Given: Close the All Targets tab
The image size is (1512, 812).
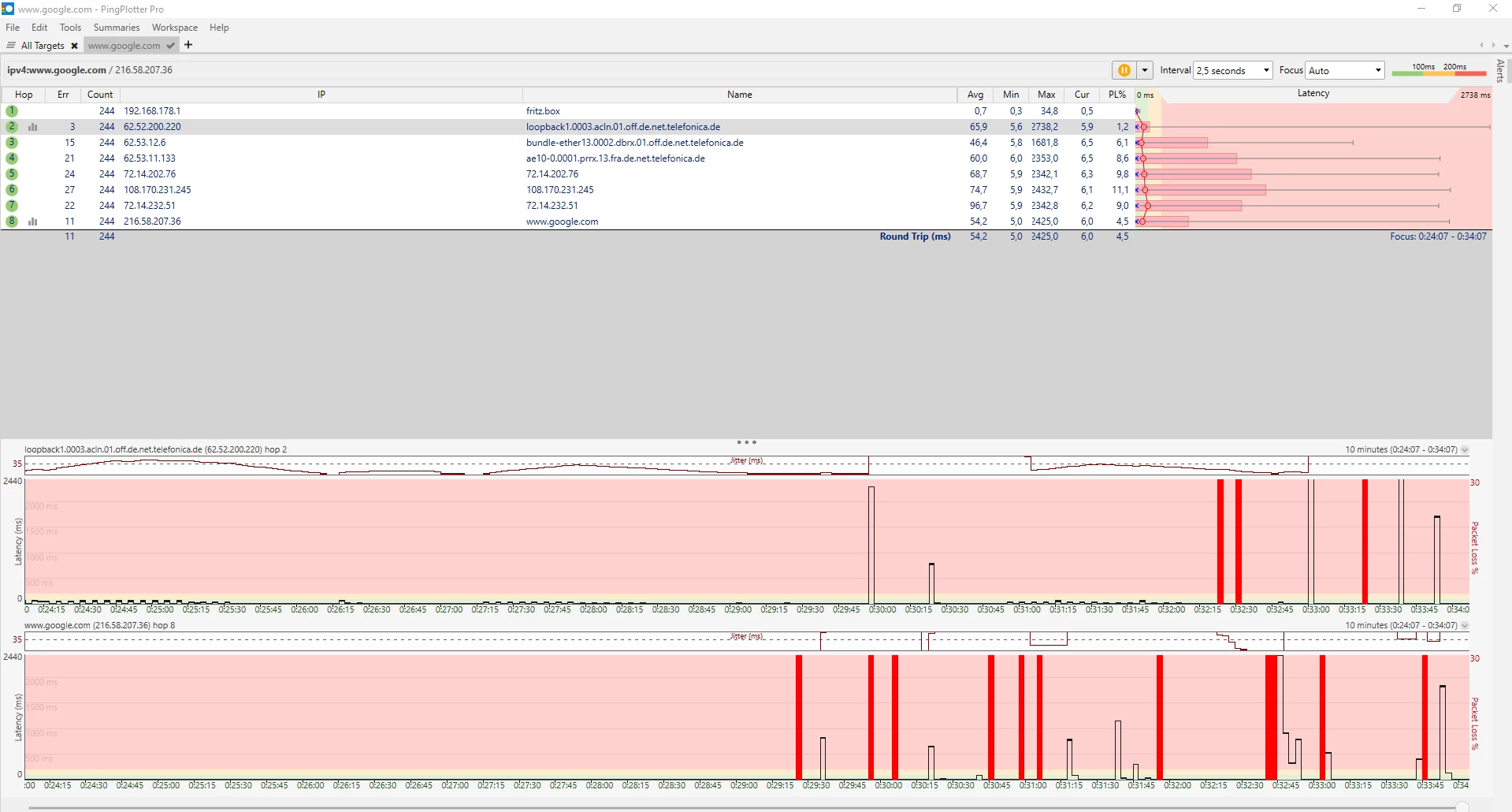Looking at the screenshot, I should (x=74, y=46).
